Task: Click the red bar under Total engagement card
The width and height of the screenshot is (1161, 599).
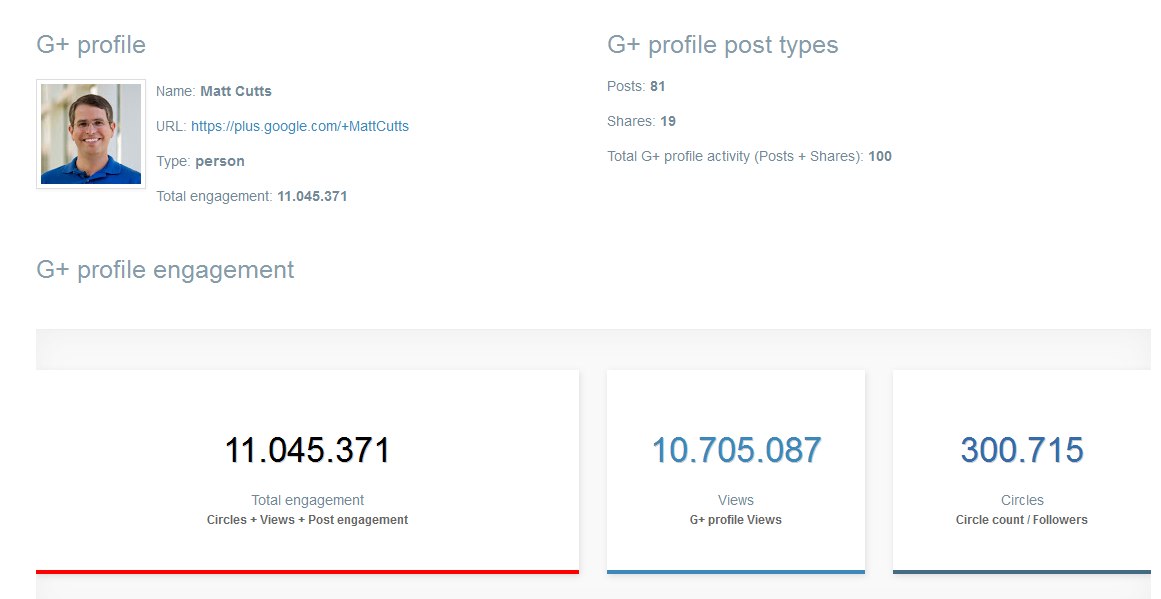Action: pos(307,571)
